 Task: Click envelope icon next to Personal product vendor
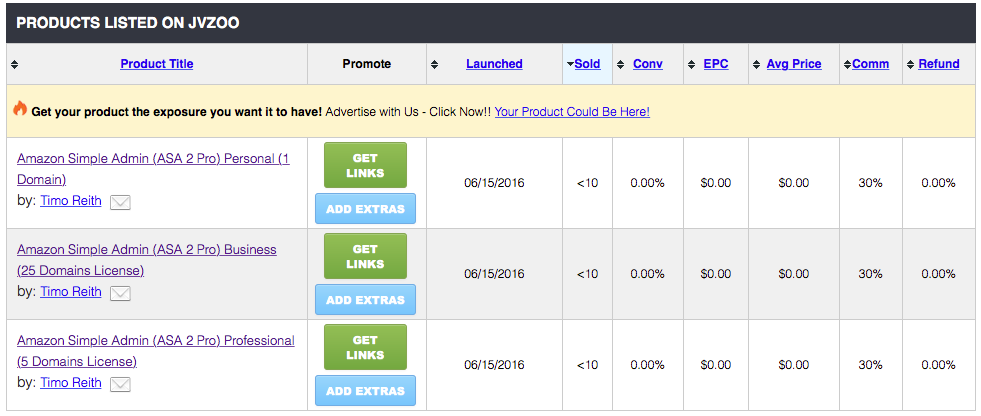point(120,202)
